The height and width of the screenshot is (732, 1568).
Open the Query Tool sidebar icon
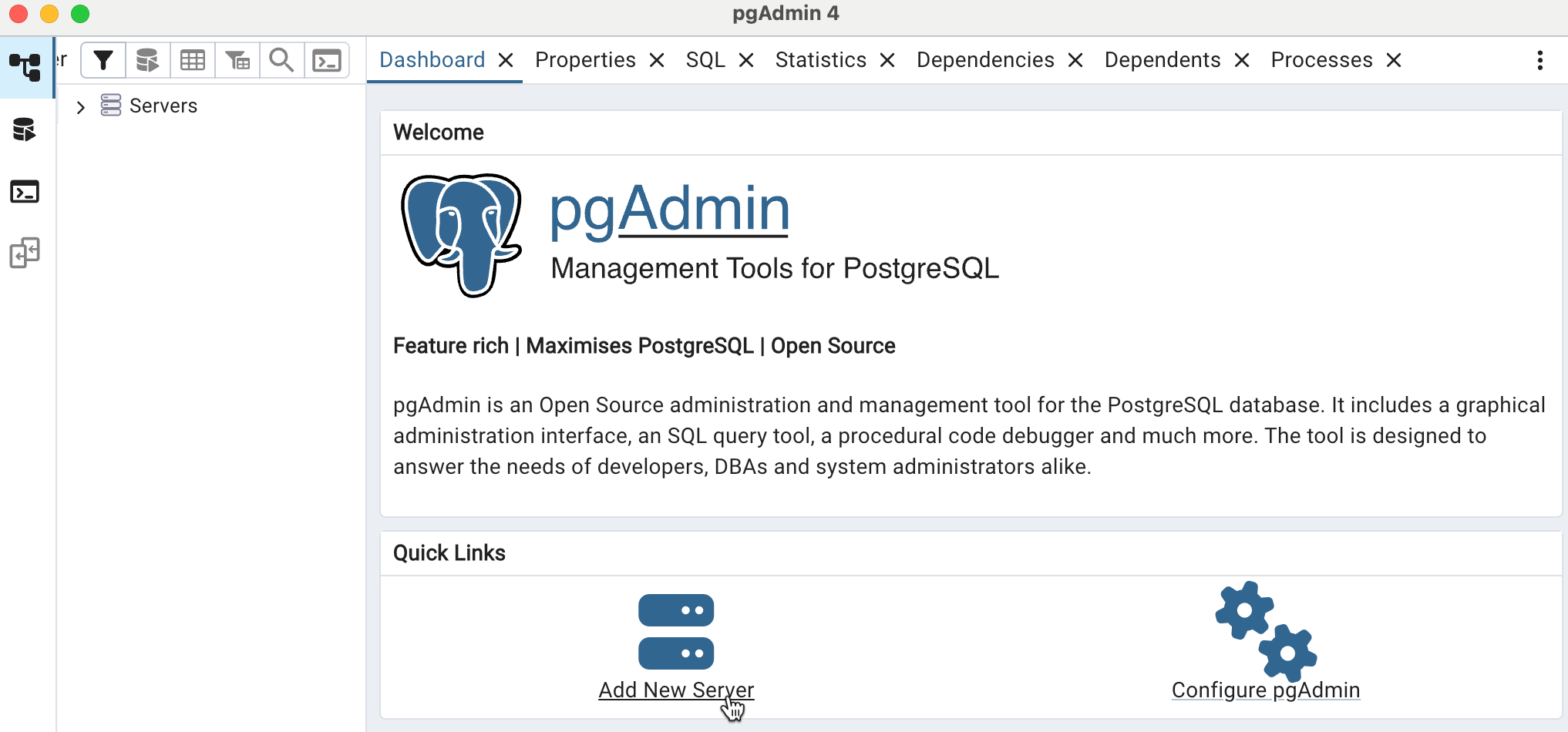click(x=25, y=129)
